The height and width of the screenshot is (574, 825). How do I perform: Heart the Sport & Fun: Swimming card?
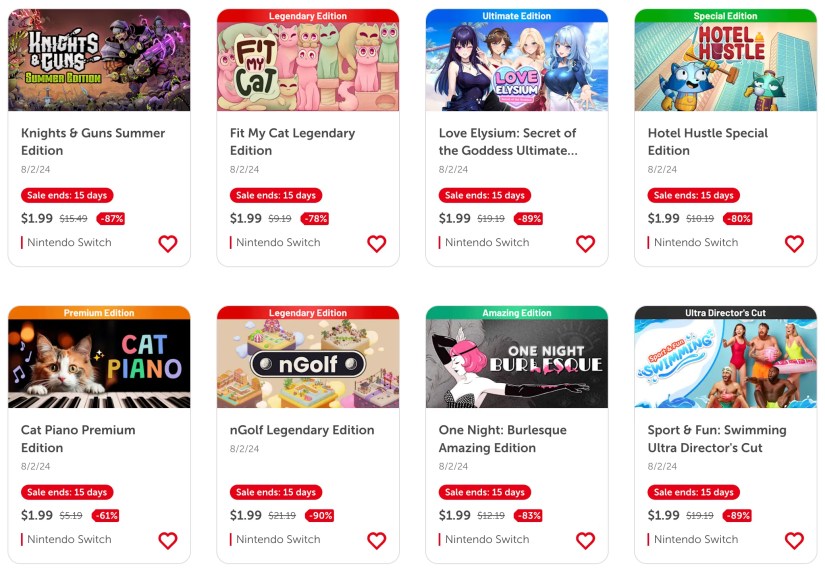pos(794,540)
